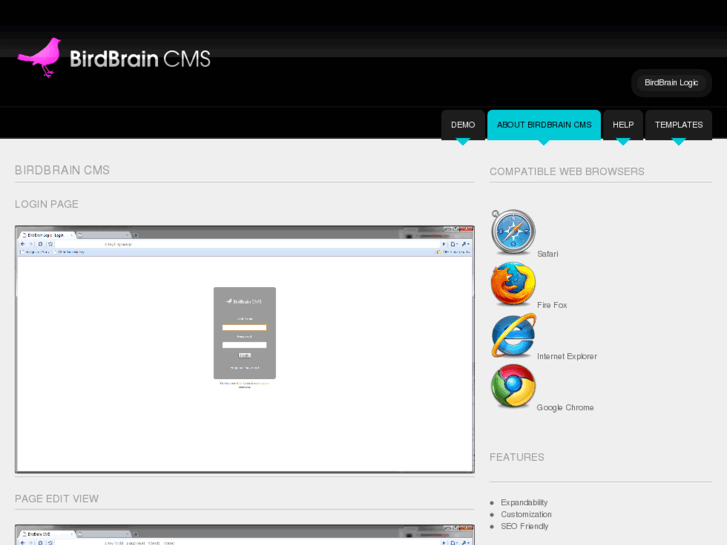Select the Google Chrome text label
The width and height of the screenshot is (727, 545).
coord(565,407)
